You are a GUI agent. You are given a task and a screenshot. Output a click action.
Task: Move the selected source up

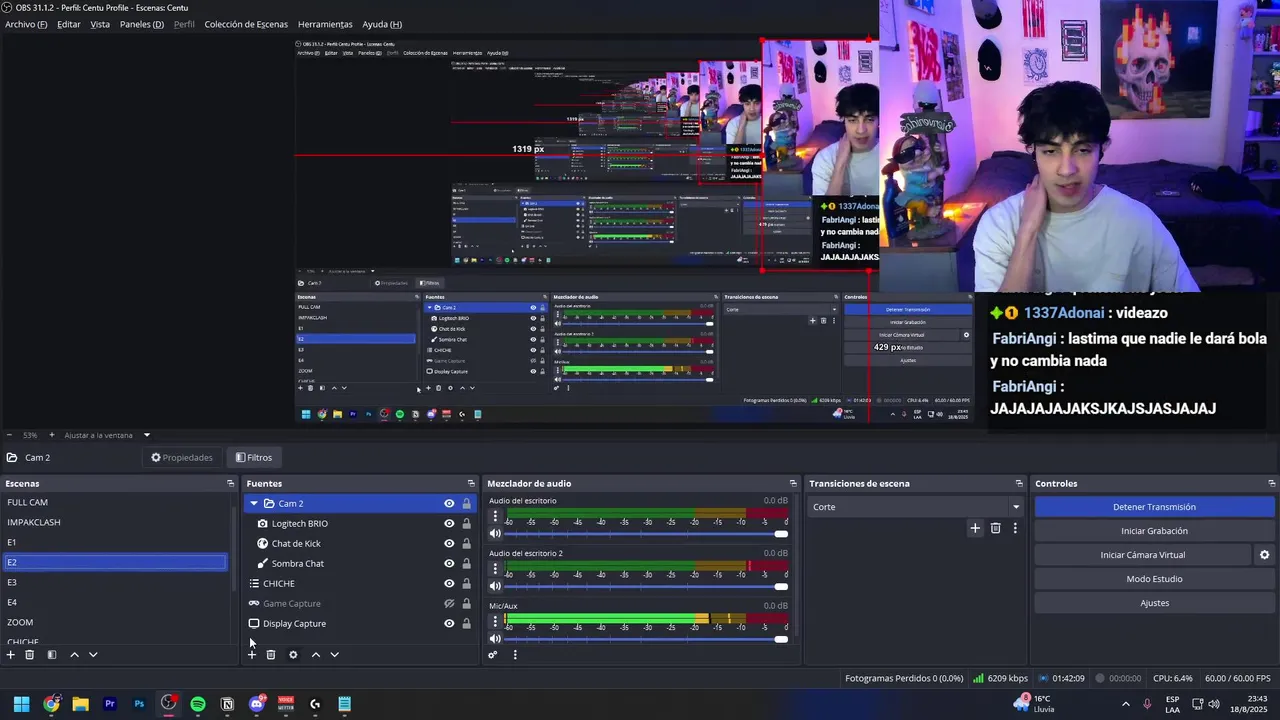pos(315,655)
